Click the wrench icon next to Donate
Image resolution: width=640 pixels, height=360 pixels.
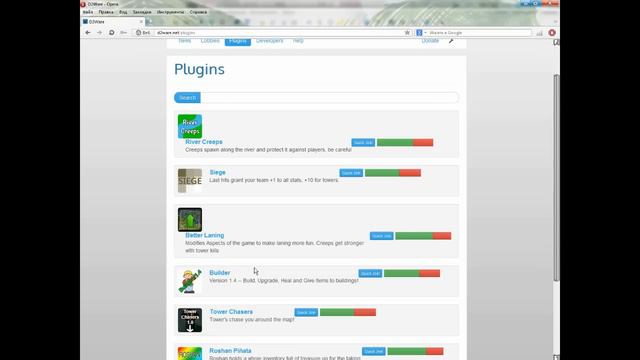[x=451, y=41]
